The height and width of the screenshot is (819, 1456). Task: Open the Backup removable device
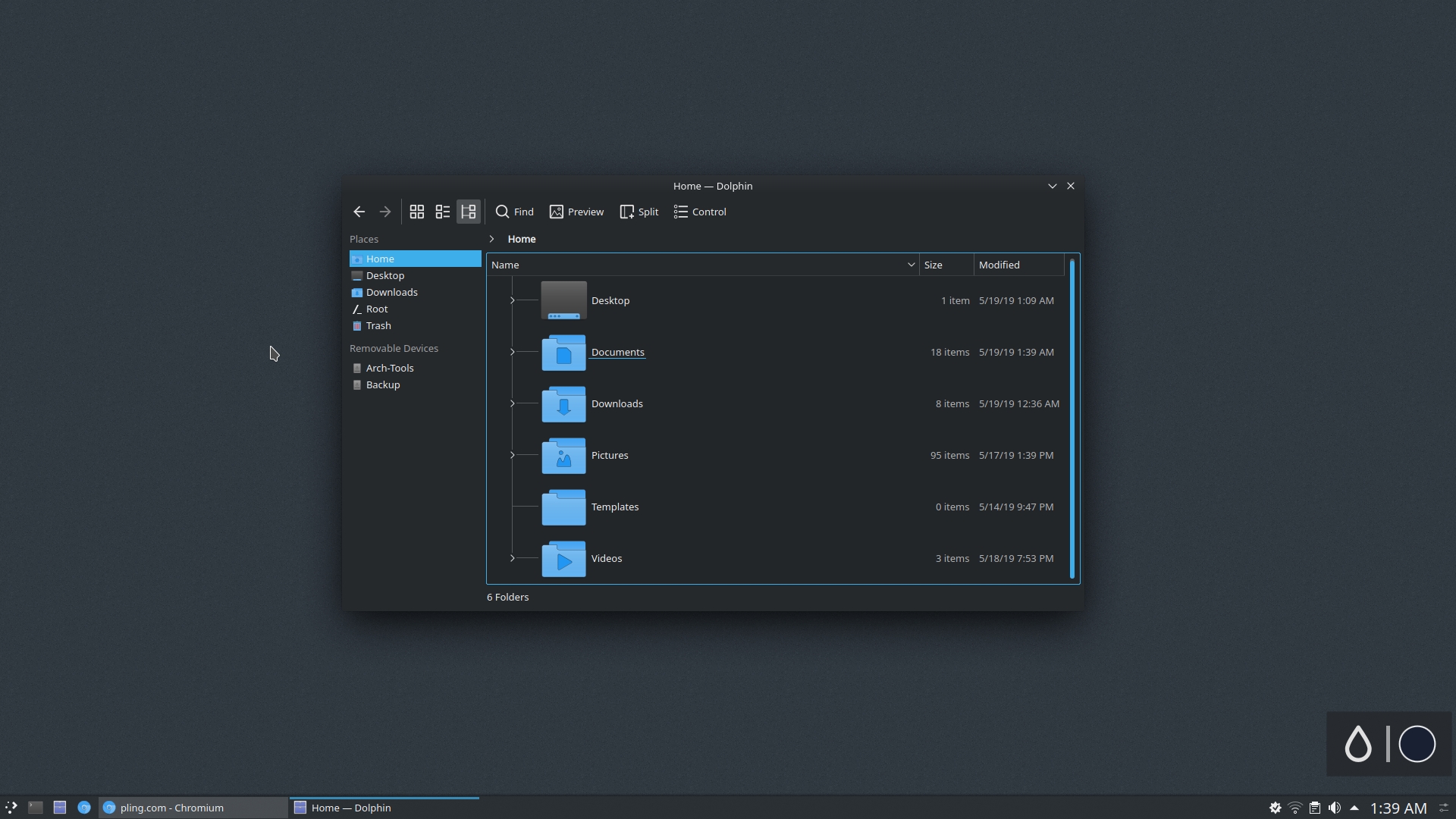[x=415, y=384]
